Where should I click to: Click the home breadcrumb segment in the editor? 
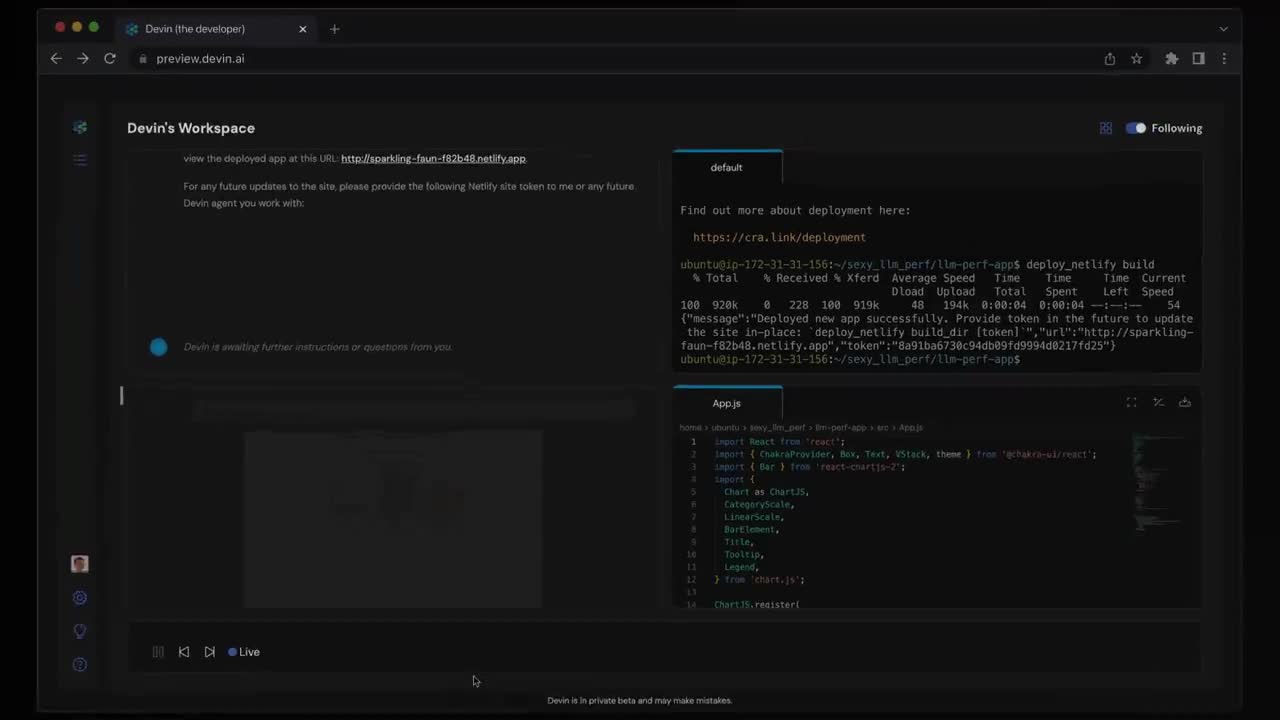click(690, 427)
